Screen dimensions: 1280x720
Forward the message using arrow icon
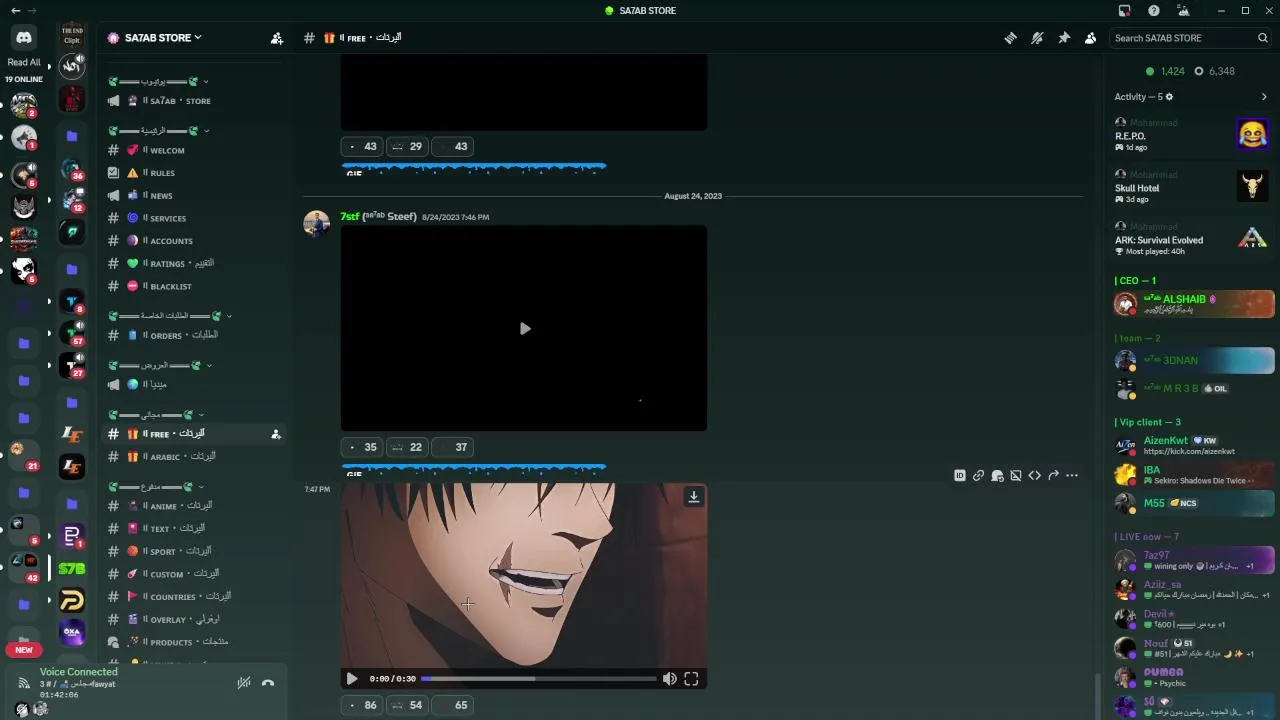coord(1053,476)
